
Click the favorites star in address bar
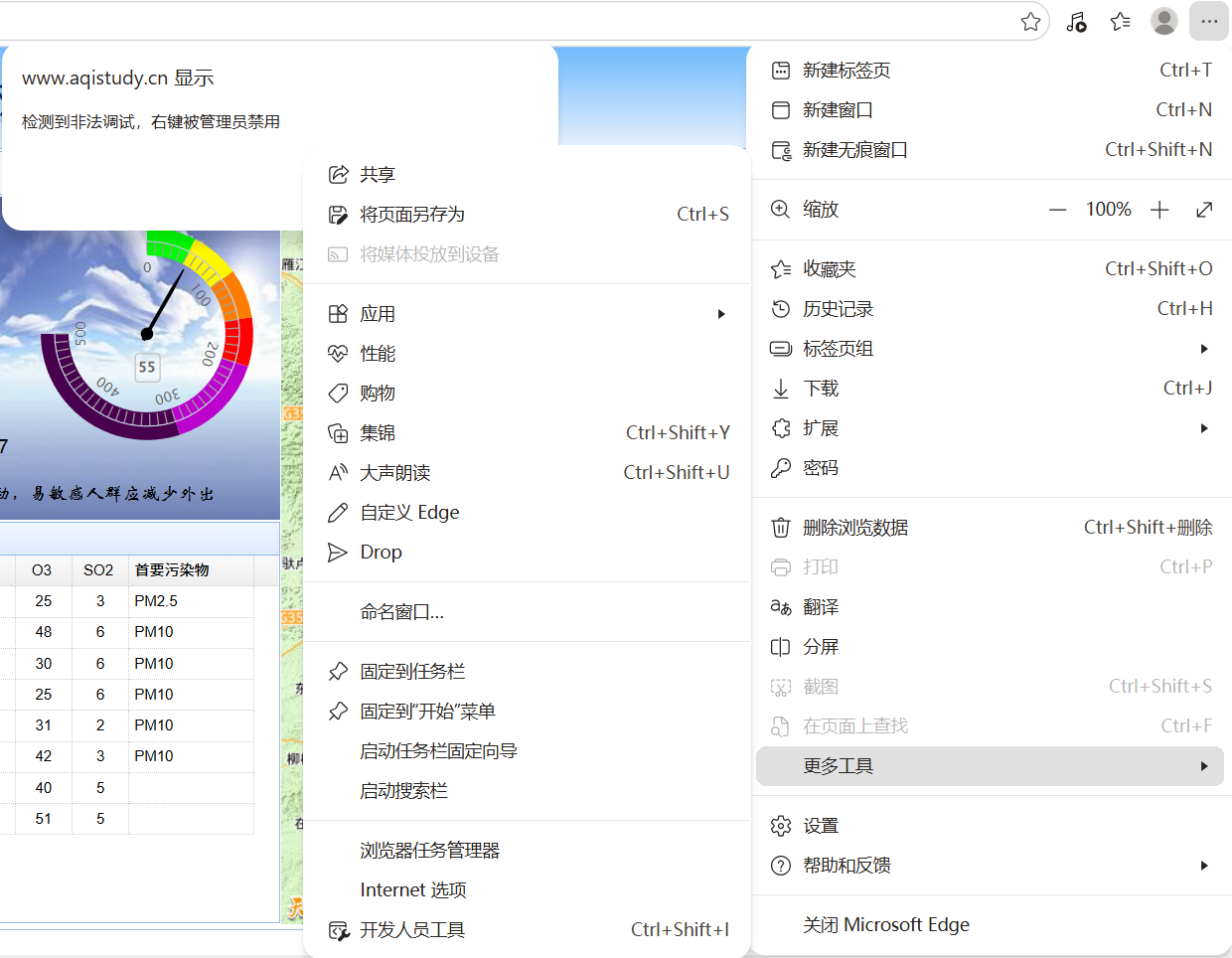pyautogui.click(x=1031, y=22)
